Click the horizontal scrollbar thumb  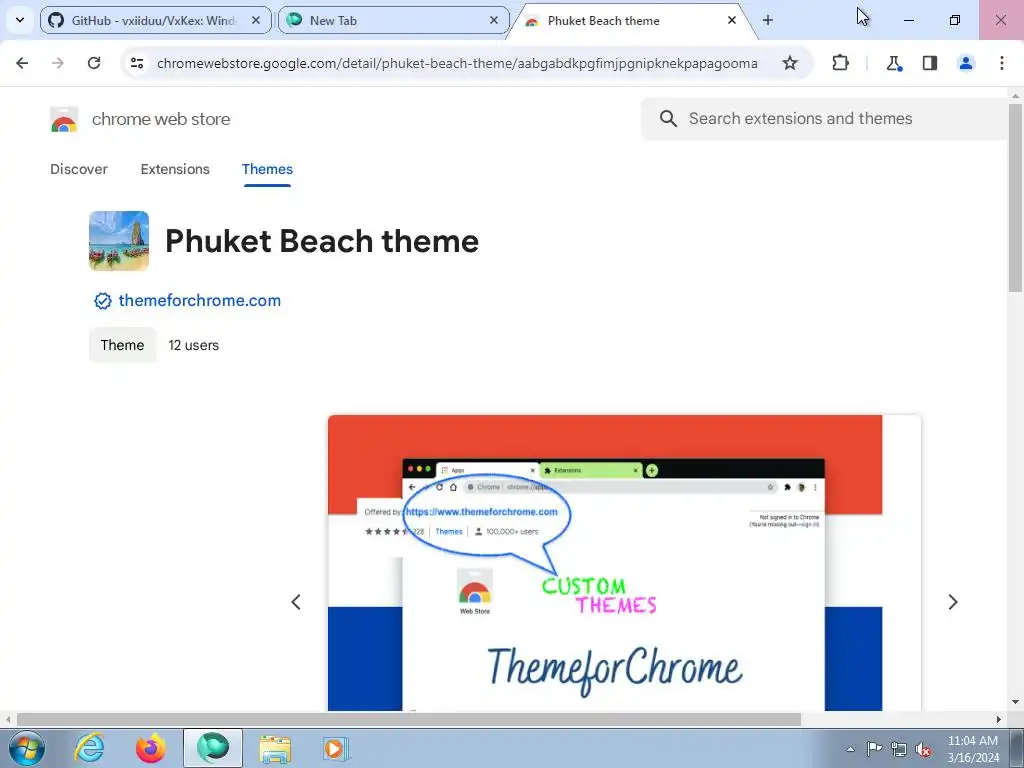click(409, 720)
